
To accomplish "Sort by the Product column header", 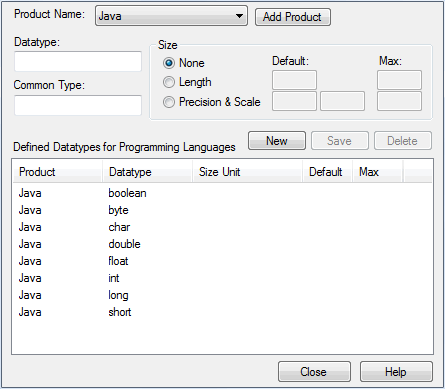I will click(57, 172).
